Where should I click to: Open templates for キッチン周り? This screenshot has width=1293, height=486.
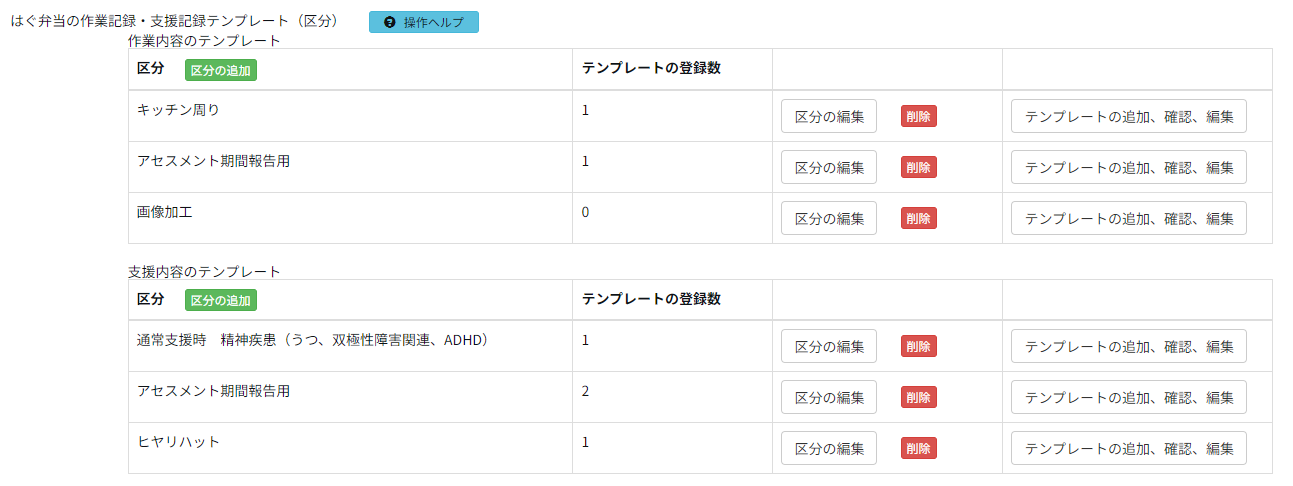click(x=1128, y=116)
